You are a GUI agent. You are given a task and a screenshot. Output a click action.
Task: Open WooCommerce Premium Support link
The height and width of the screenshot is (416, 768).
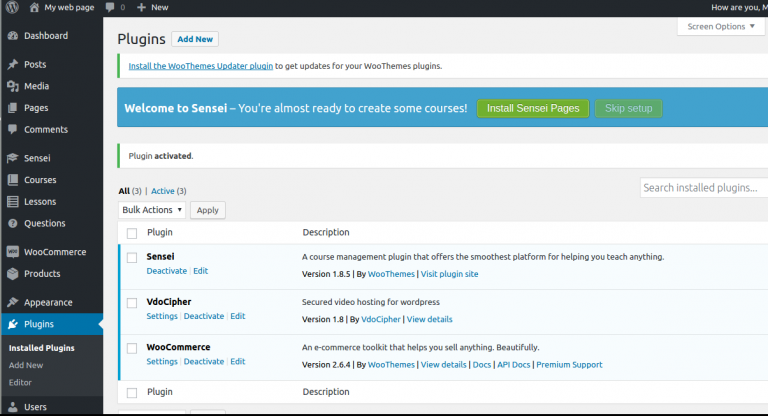pos(570,365)
